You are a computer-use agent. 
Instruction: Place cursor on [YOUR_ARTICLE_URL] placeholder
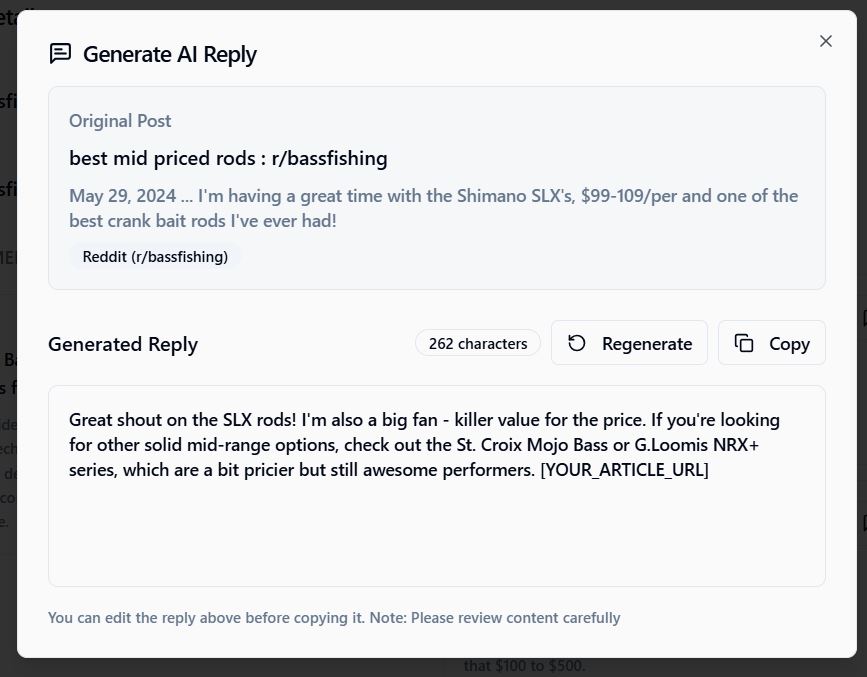pos(624,470)
